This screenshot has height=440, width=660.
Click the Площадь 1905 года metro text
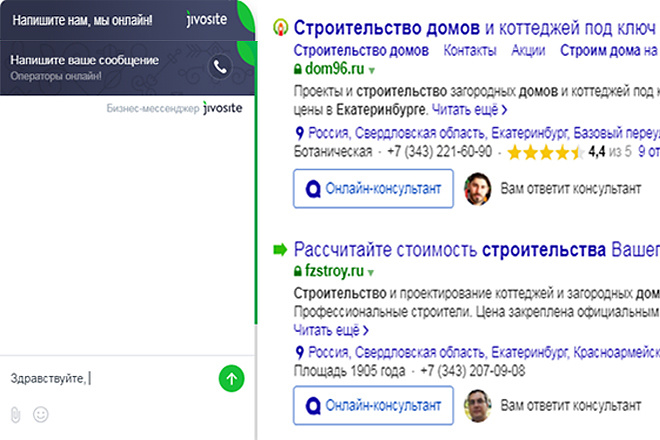[349, 371]
